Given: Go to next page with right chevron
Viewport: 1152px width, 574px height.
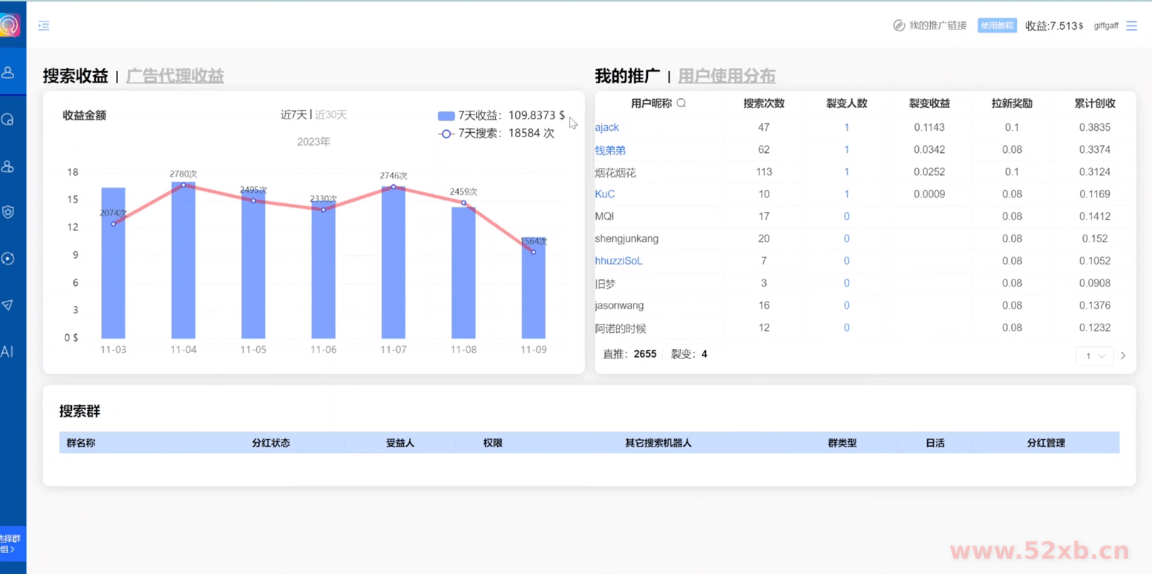Looking at the screenshot, I should pyautogui.click(x=1123, y=356).
